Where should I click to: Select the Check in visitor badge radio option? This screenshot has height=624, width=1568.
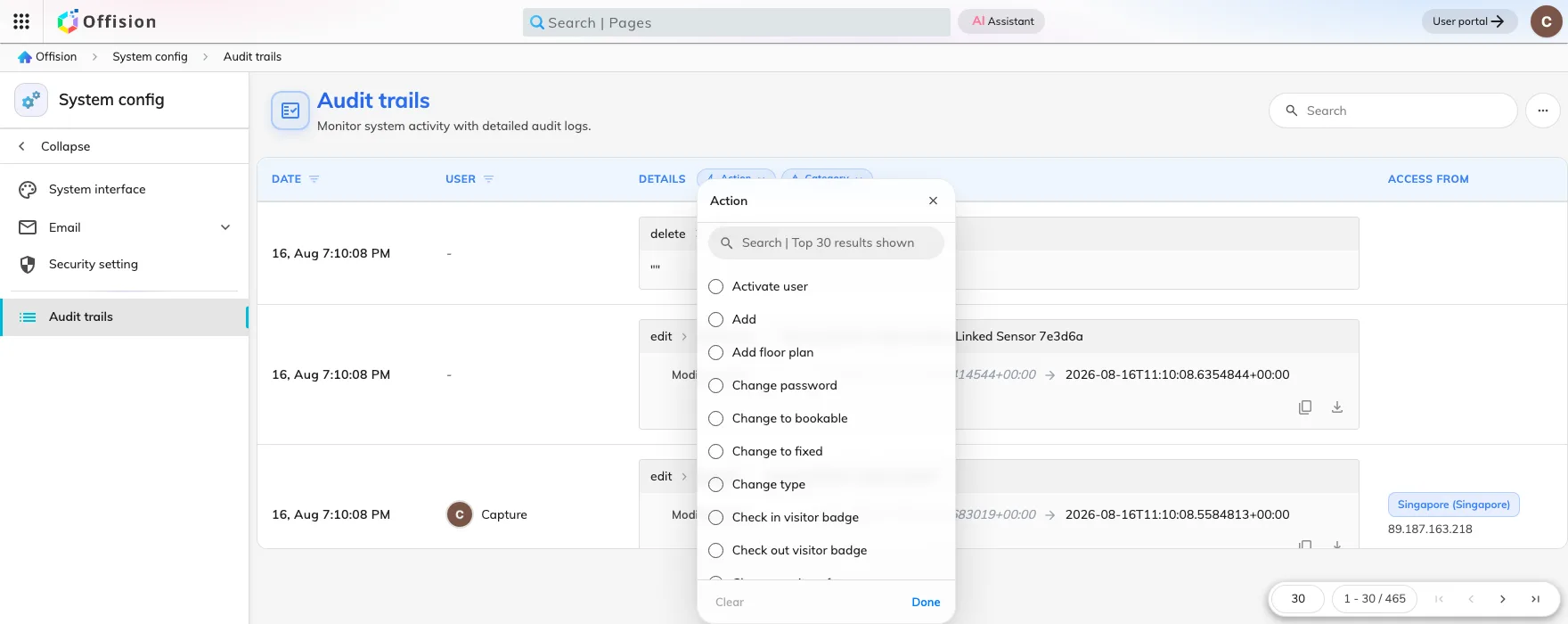point(715,517)
